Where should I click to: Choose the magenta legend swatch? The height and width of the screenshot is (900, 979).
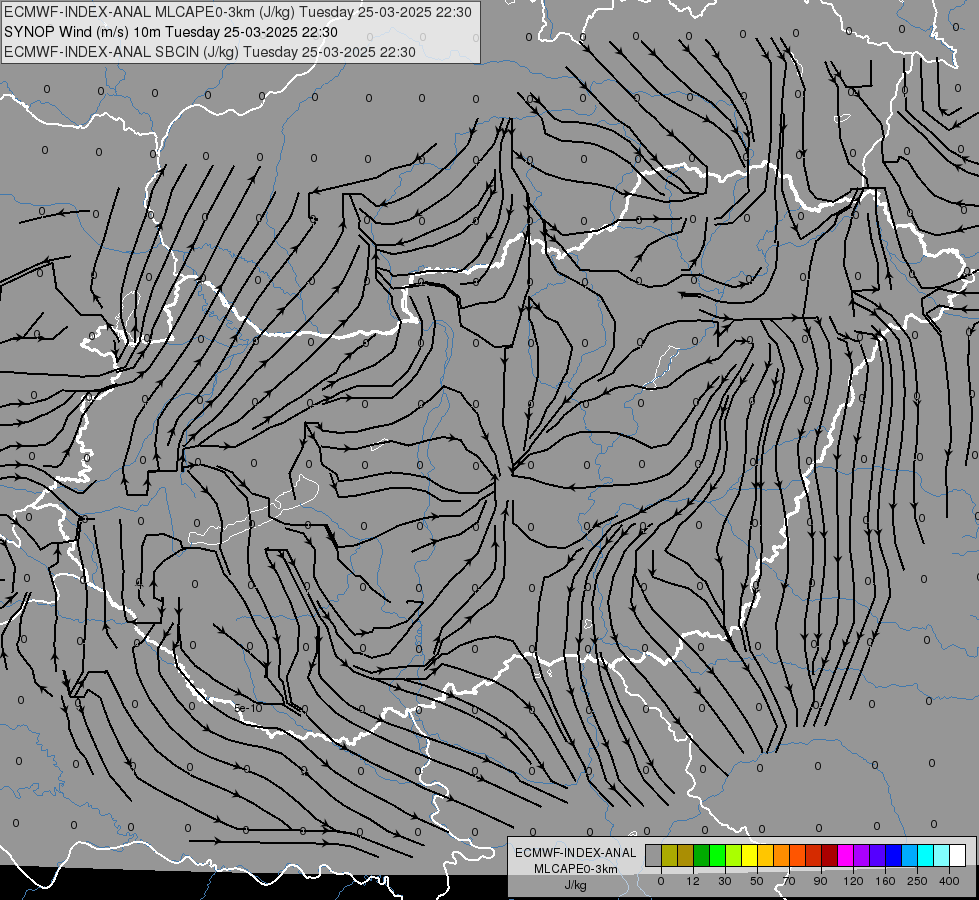(846, 855)
